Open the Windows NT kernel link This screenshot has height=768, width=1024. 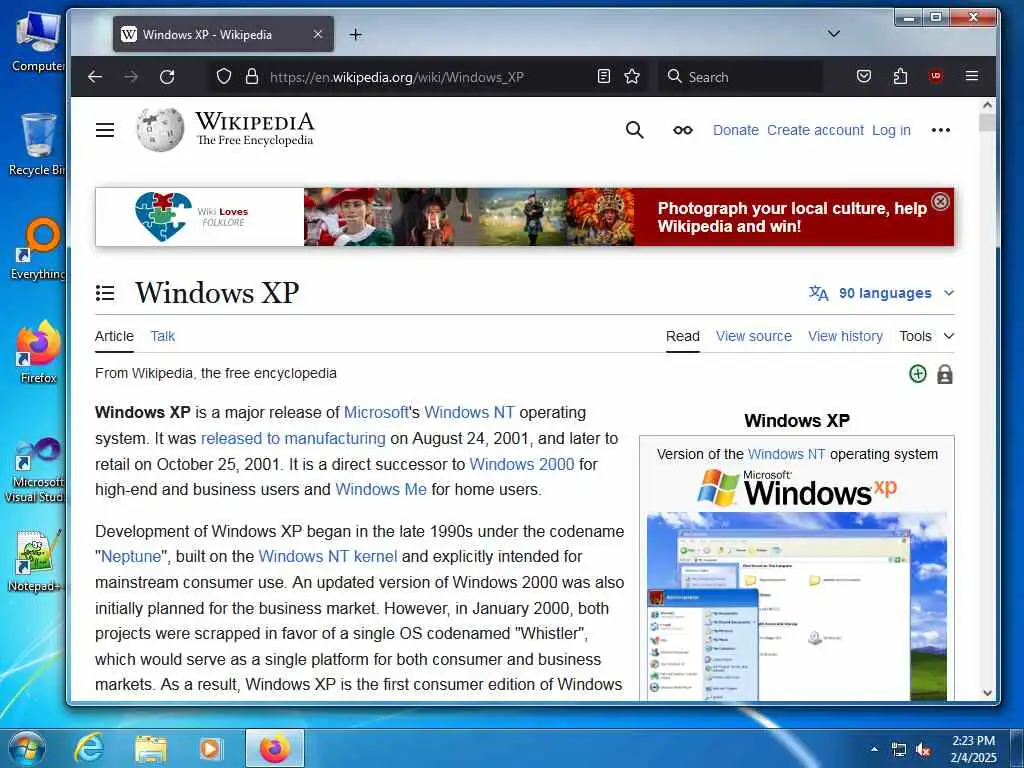(x=328, y=556)
